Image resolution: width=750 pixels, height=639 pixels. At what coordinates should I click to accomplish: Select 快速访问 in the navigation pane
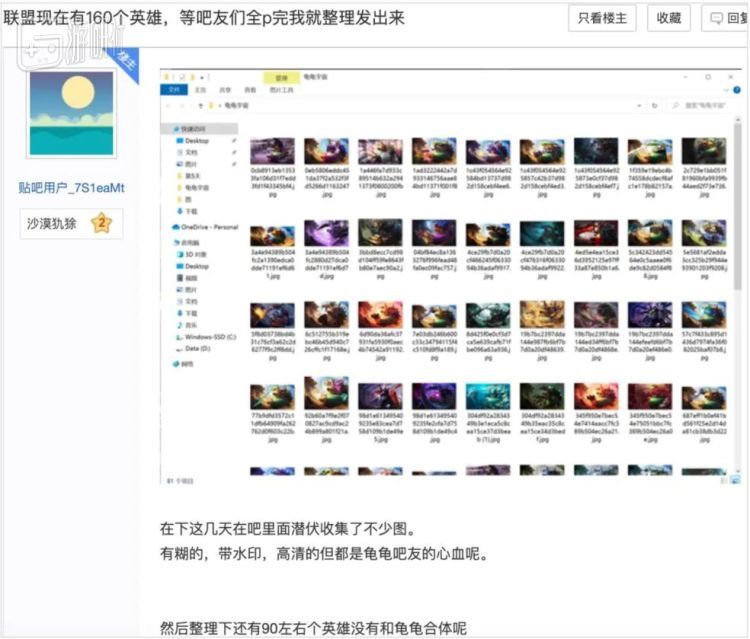pyautogui.click(x=199, y=129)
